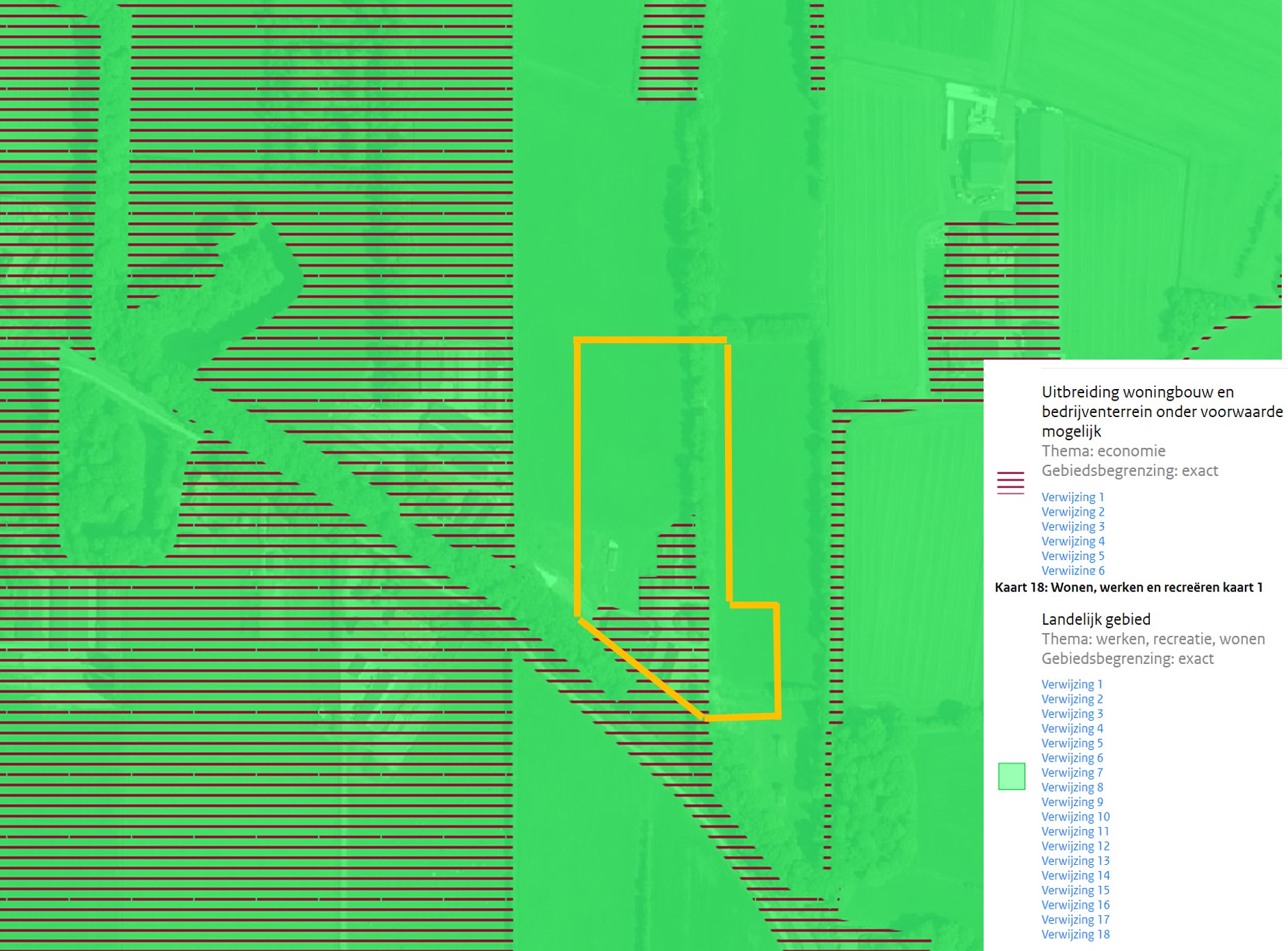Open Verwijzing 5 under Uitbreiding woningbouw
Screen dimensions: 1288x951
pyautogui.click(x=1073, y=556)
